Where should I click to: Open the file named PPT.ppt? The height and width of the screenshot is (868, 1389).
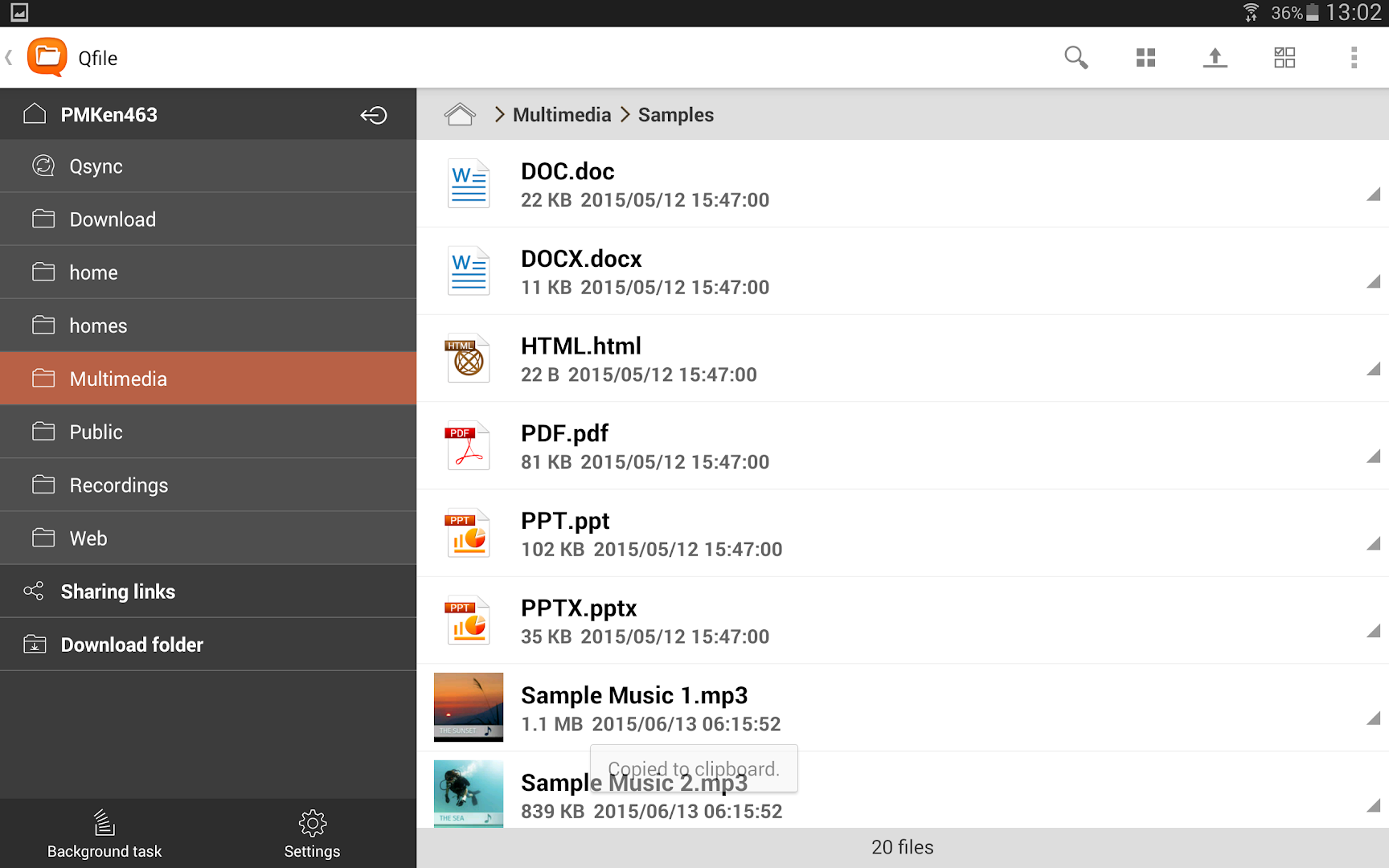(565, 522)
